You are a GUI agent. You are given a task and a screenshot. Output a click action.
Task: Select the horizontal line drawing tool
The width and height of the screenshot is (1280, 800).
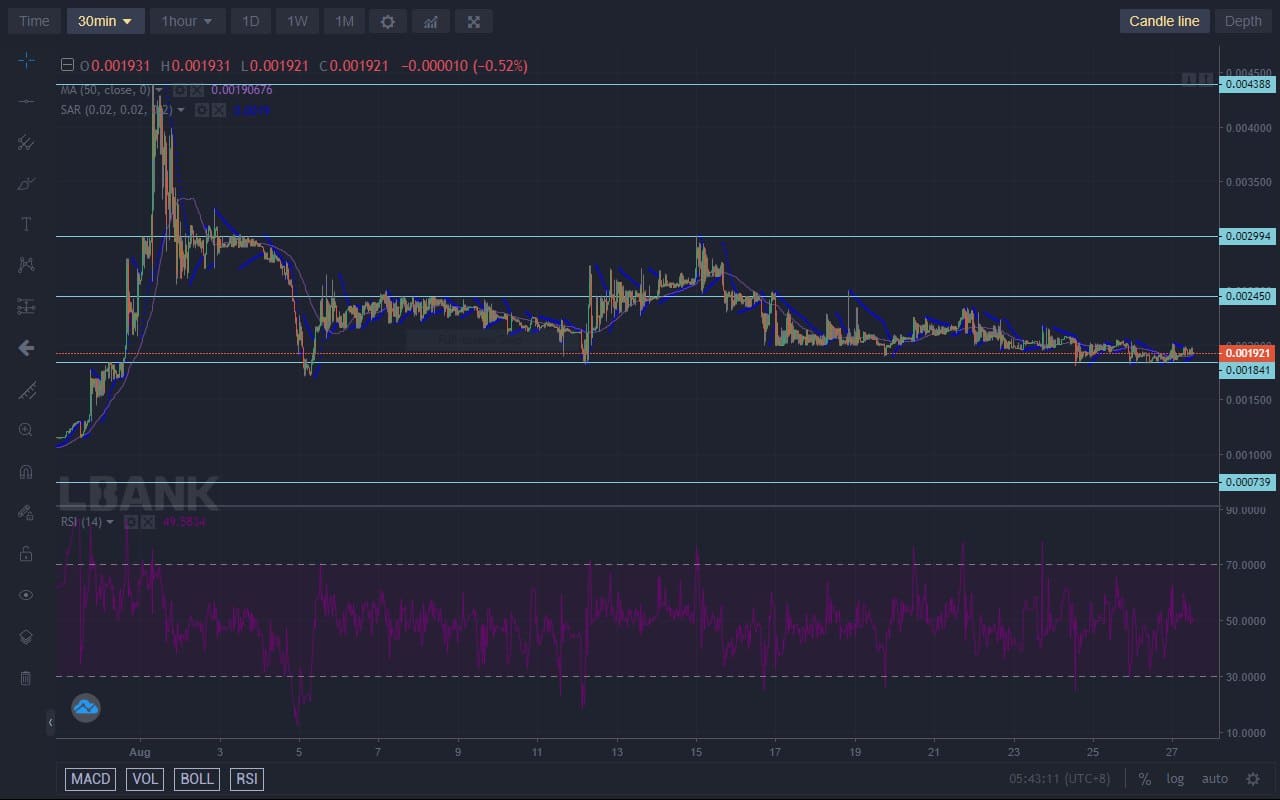pyautogui.click(x=26, y=102)
